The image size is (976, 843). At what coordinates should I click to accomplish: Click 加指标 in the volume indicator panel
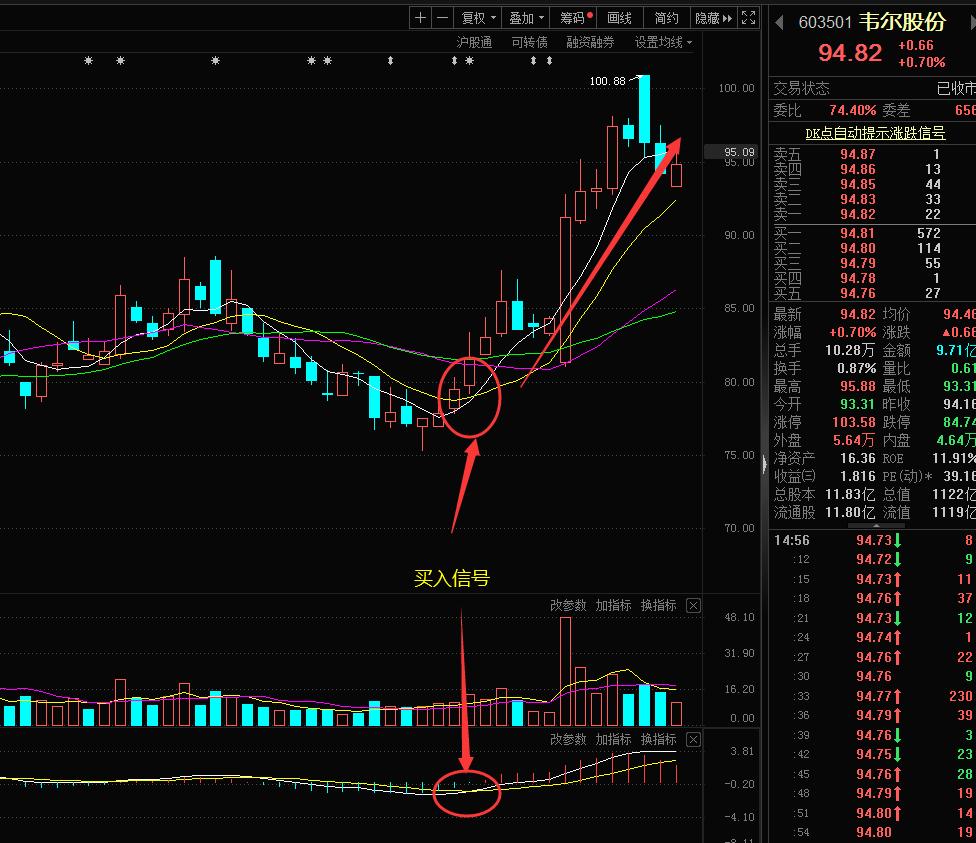coord(613,605)
